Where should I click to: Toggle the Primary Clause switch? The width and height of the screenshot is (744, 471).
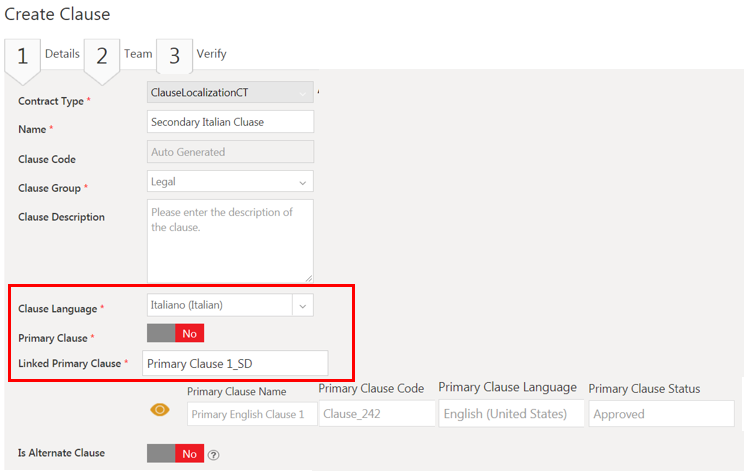click(175, 333)
